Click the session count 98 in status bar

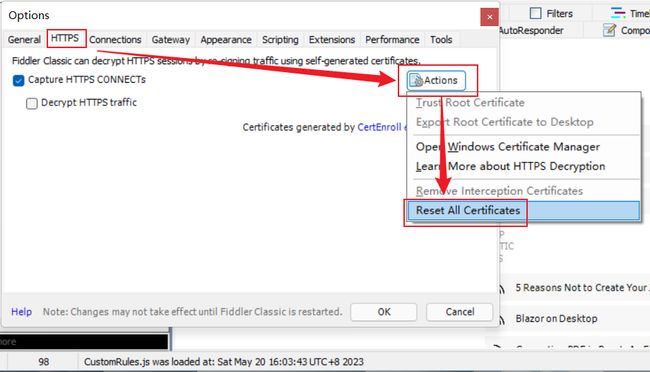click(x=44, y=362)
